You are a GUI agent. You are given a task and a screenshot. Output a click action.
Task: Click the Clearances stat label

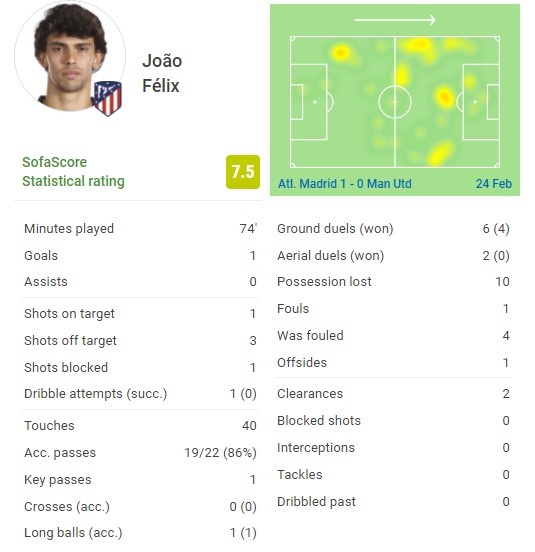310,394
